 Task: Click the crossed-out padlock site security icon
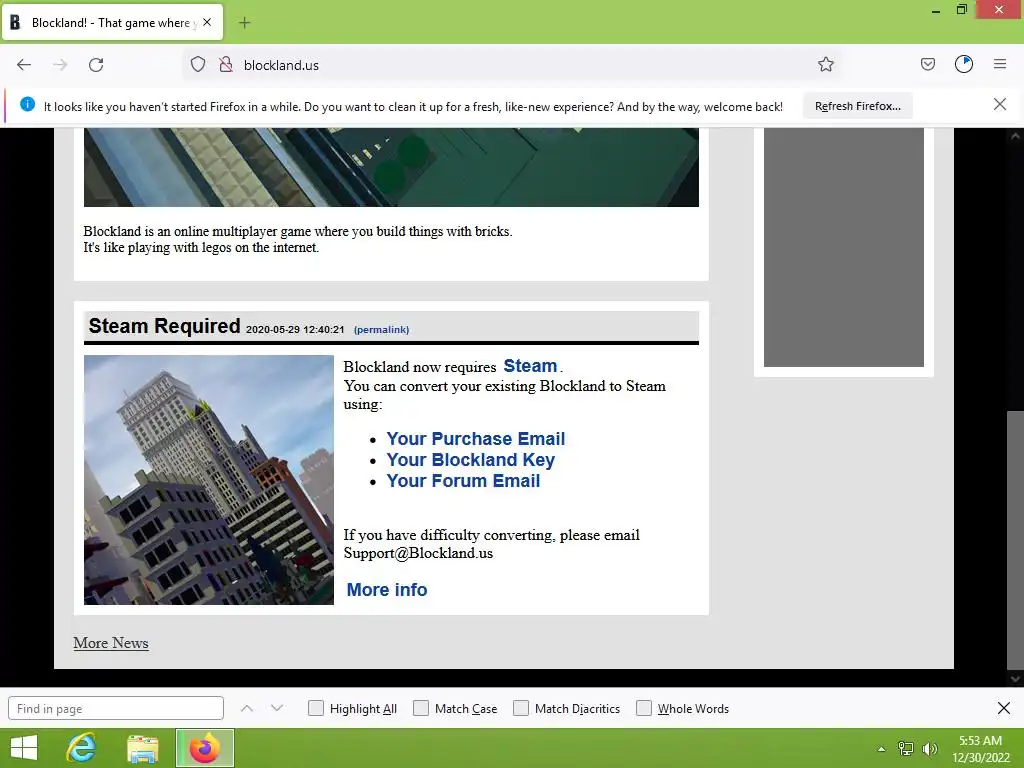click(226, 65)
